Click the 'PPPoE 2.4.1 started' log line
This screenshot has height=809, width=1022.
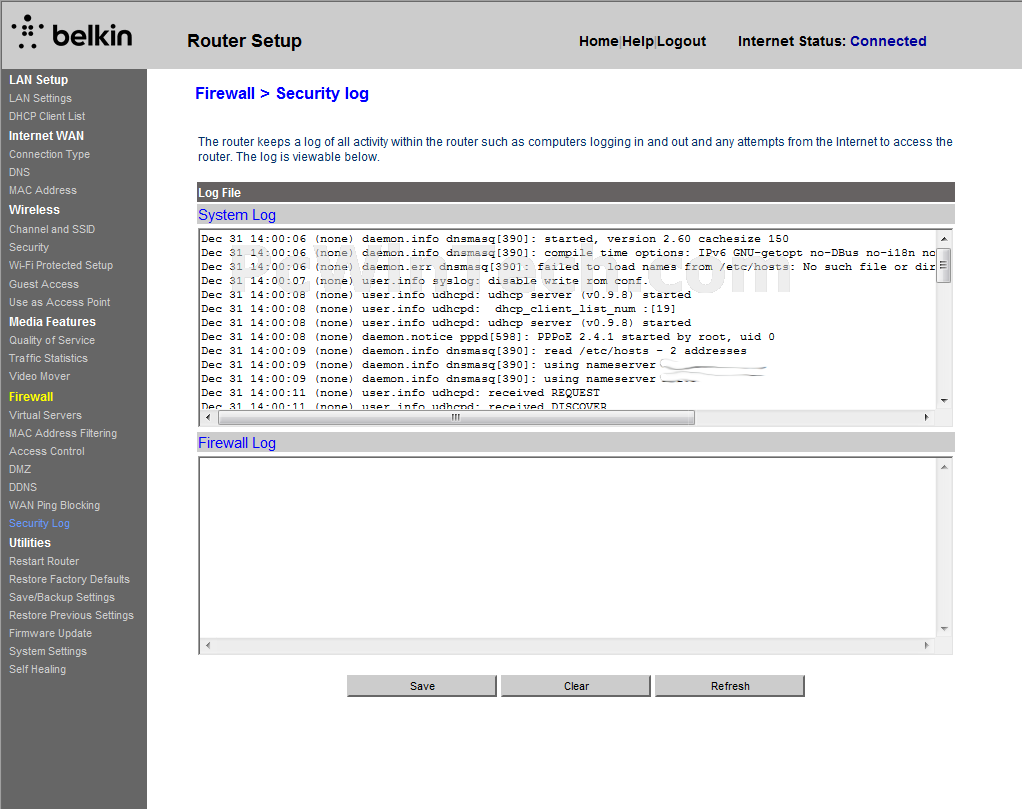click(x=488, y=337)
